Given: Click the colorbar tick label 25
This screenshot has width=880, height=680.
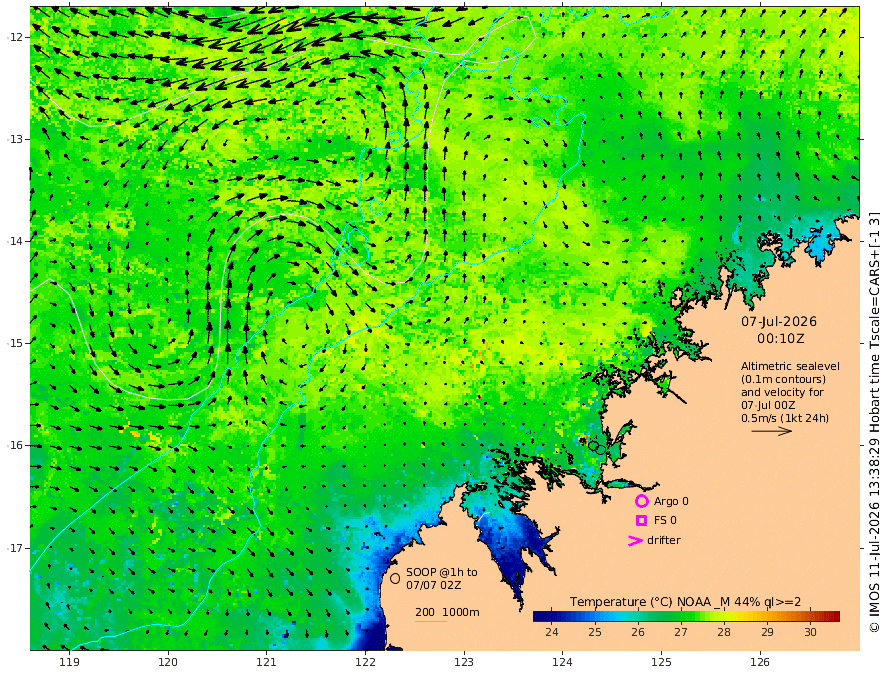Looking at the screenshot, I should pyautogui.click(x=595, y=632).
